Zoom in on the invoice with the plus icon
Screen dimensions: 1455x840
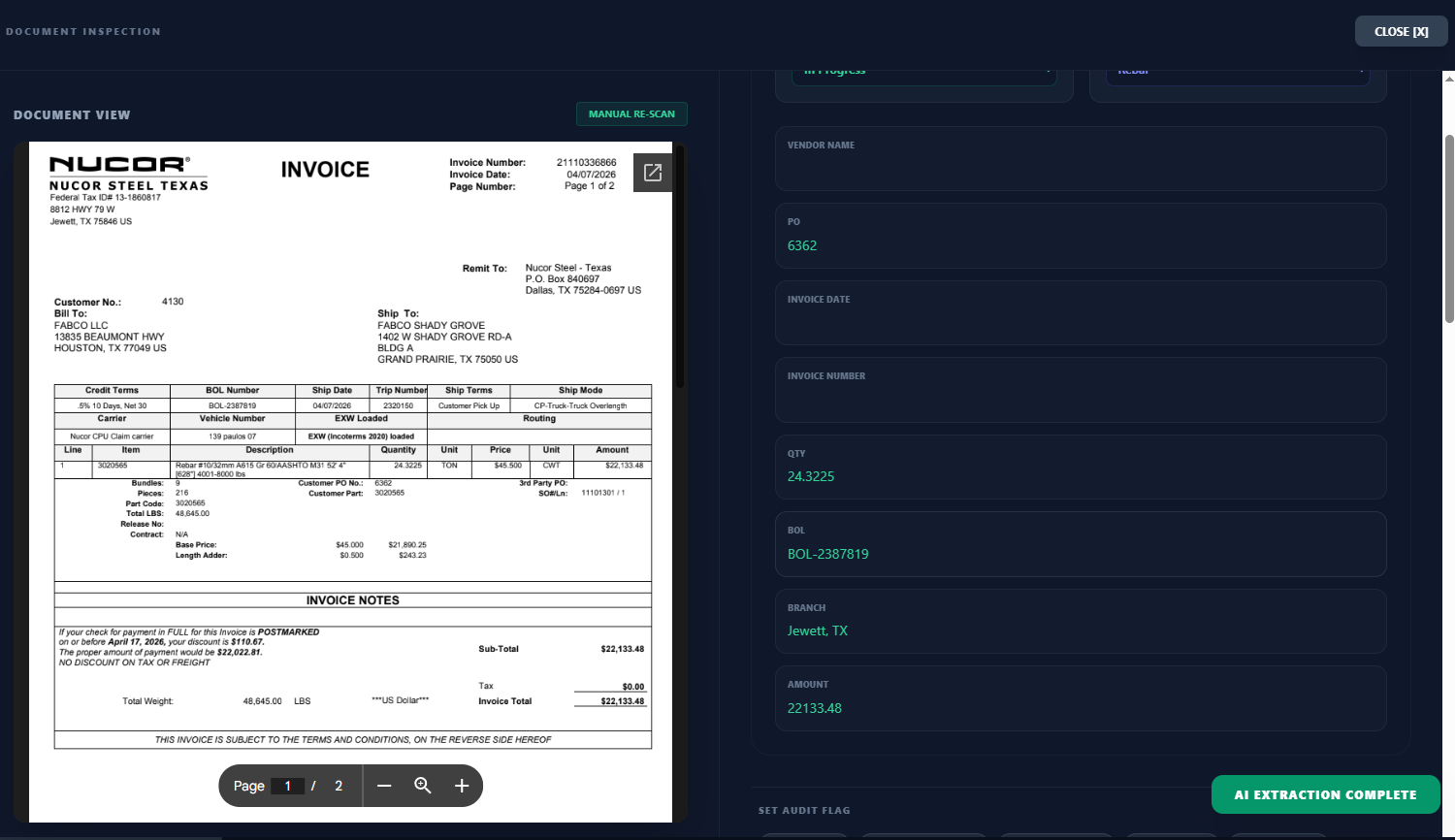coord(462,786)
